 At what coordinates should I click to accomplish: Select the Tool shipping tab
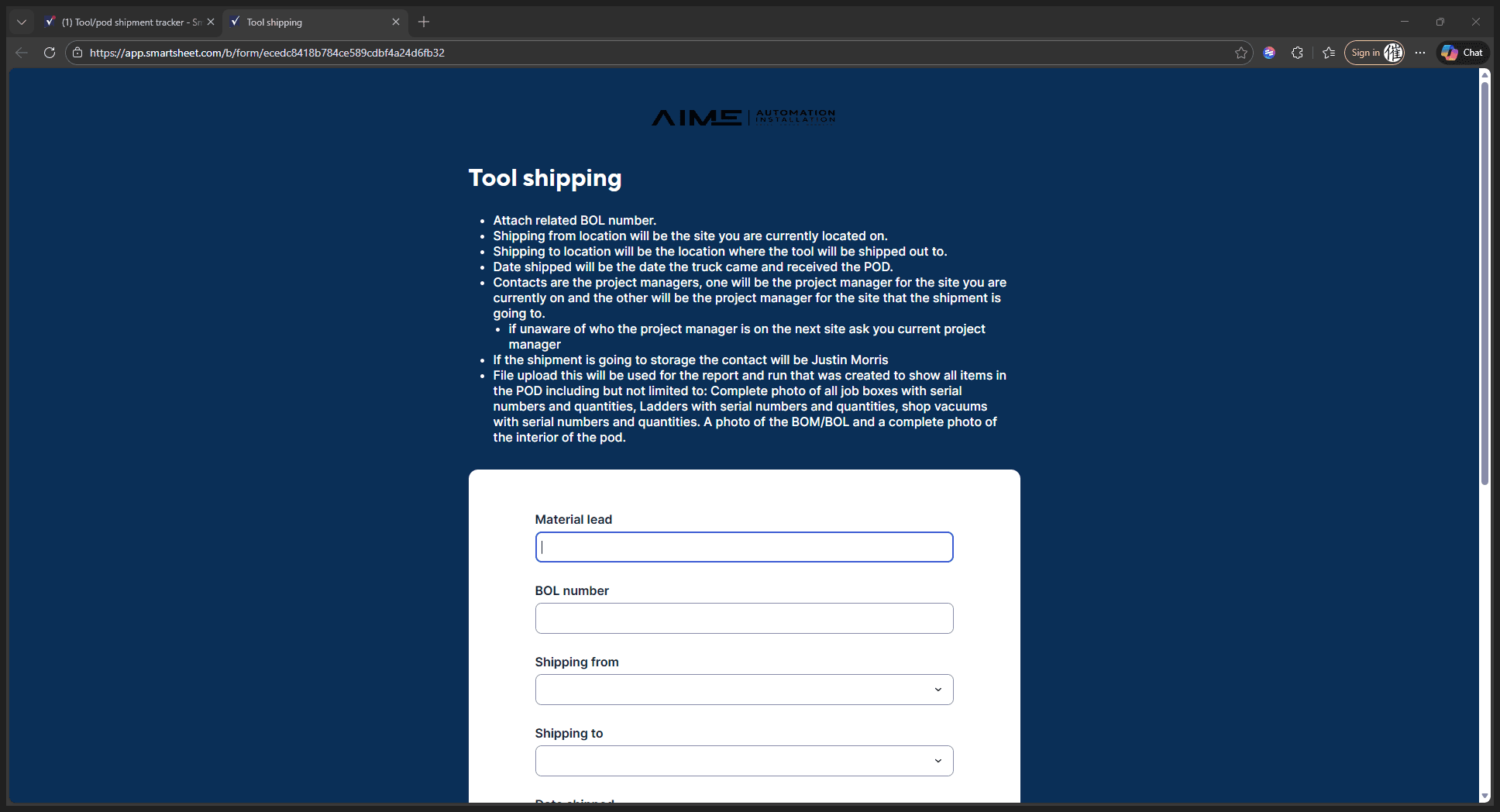[315, 22]
